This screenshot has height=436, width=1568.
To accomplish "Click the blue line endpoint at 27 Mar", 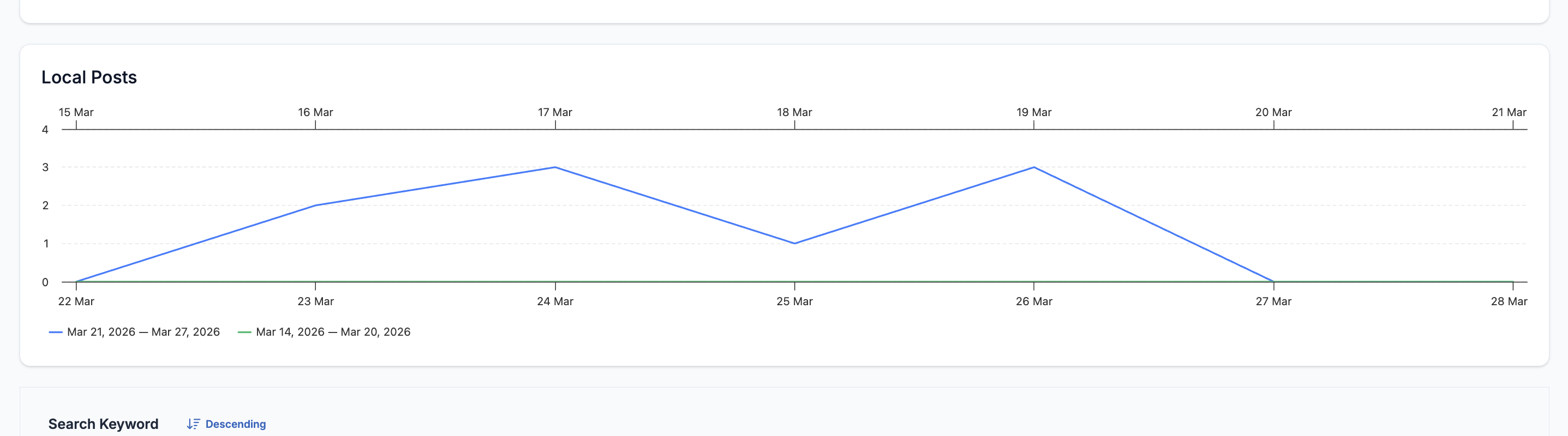I will pos(1273,282).
